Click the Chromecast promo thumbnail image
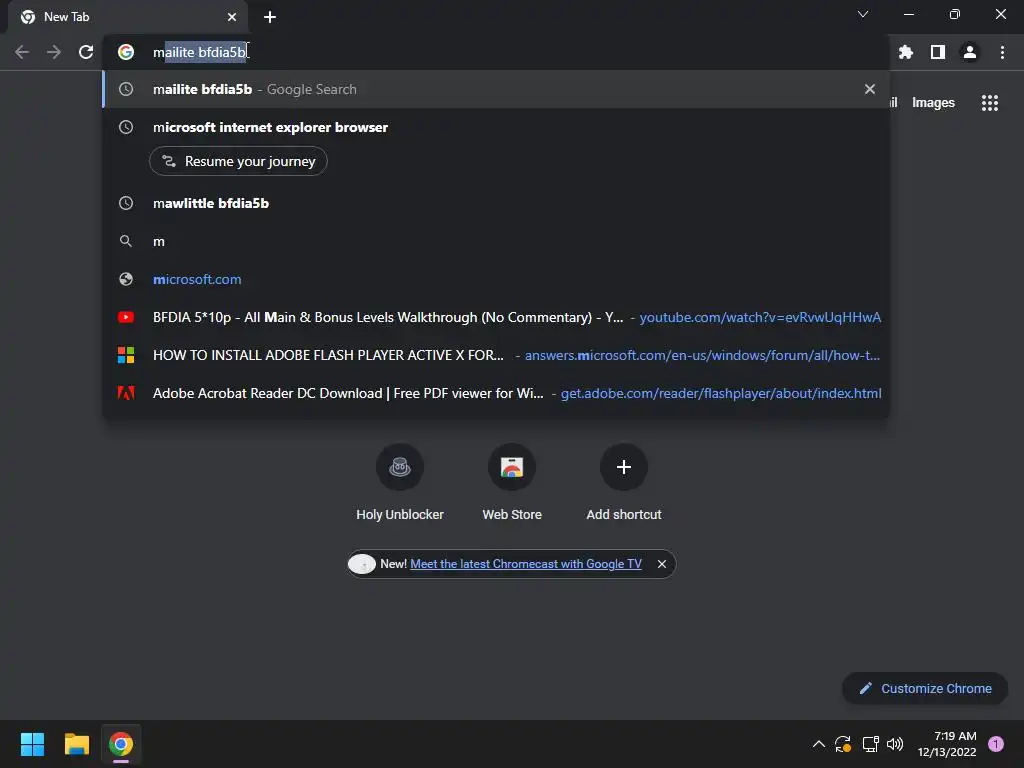Image resolution: width=1024 pixels, height=768 pixels. tap(362, 564)
